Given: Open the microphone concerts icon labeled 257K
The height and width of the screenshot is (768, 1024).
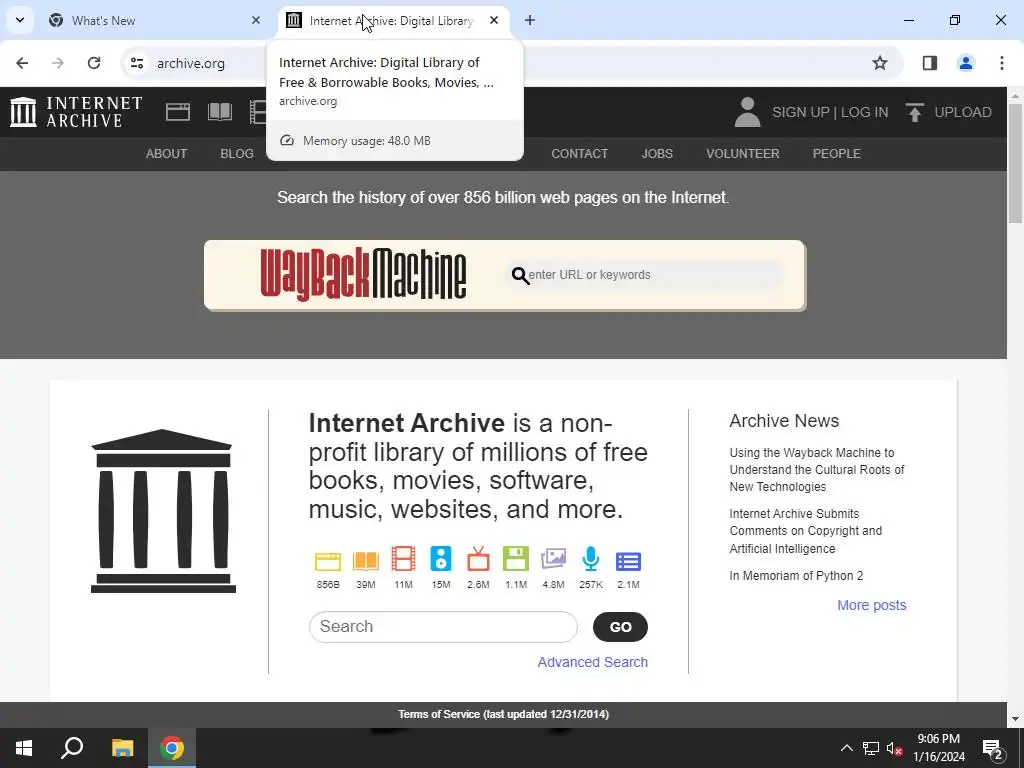Looking at the screenshot, I should pos(590,560).
